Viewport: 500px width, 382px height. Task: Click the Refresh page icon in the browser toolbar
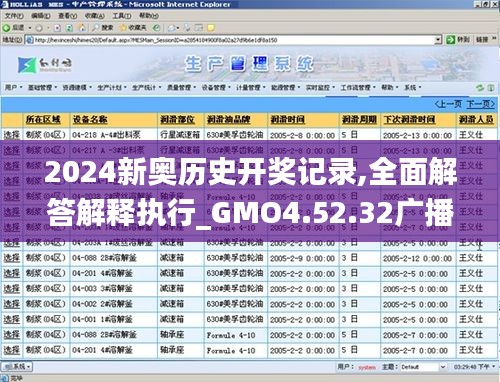click(69, 28)
